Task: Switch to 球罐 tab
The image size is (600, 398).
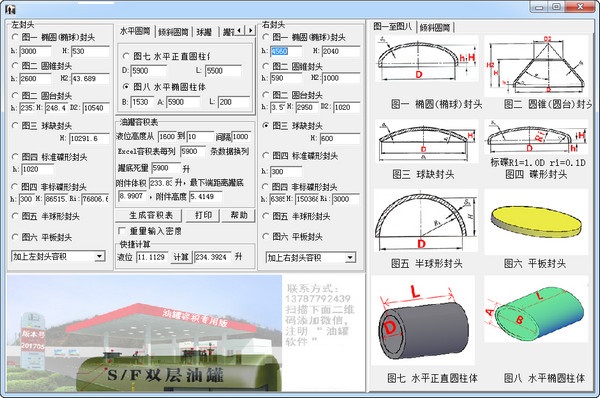Action: 204,32
